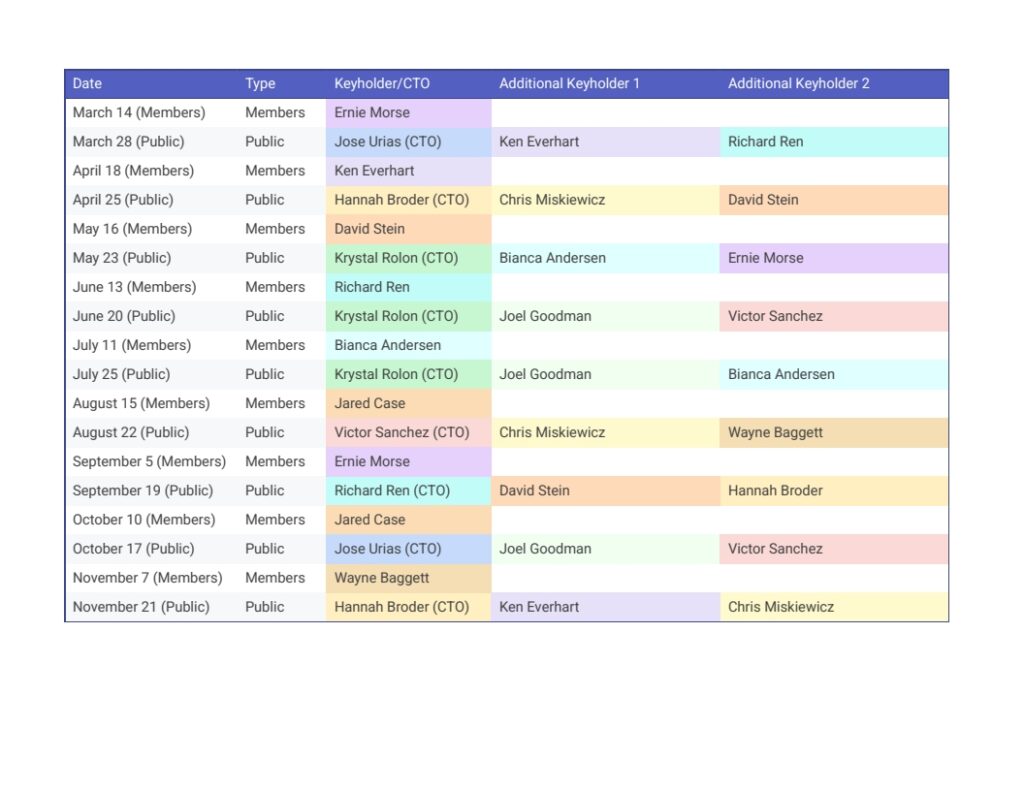The width and height of the screenshot is (1024, 791).
Task: Click the Date column header
Action: coord(88,84)
